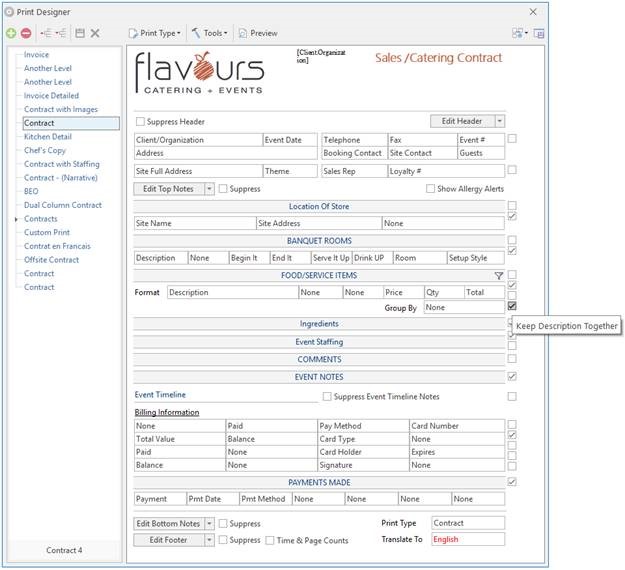625x570 pixels.
Task: Select Contract with Staffing item
Action: pyautogui.click(x=62, y=164)
